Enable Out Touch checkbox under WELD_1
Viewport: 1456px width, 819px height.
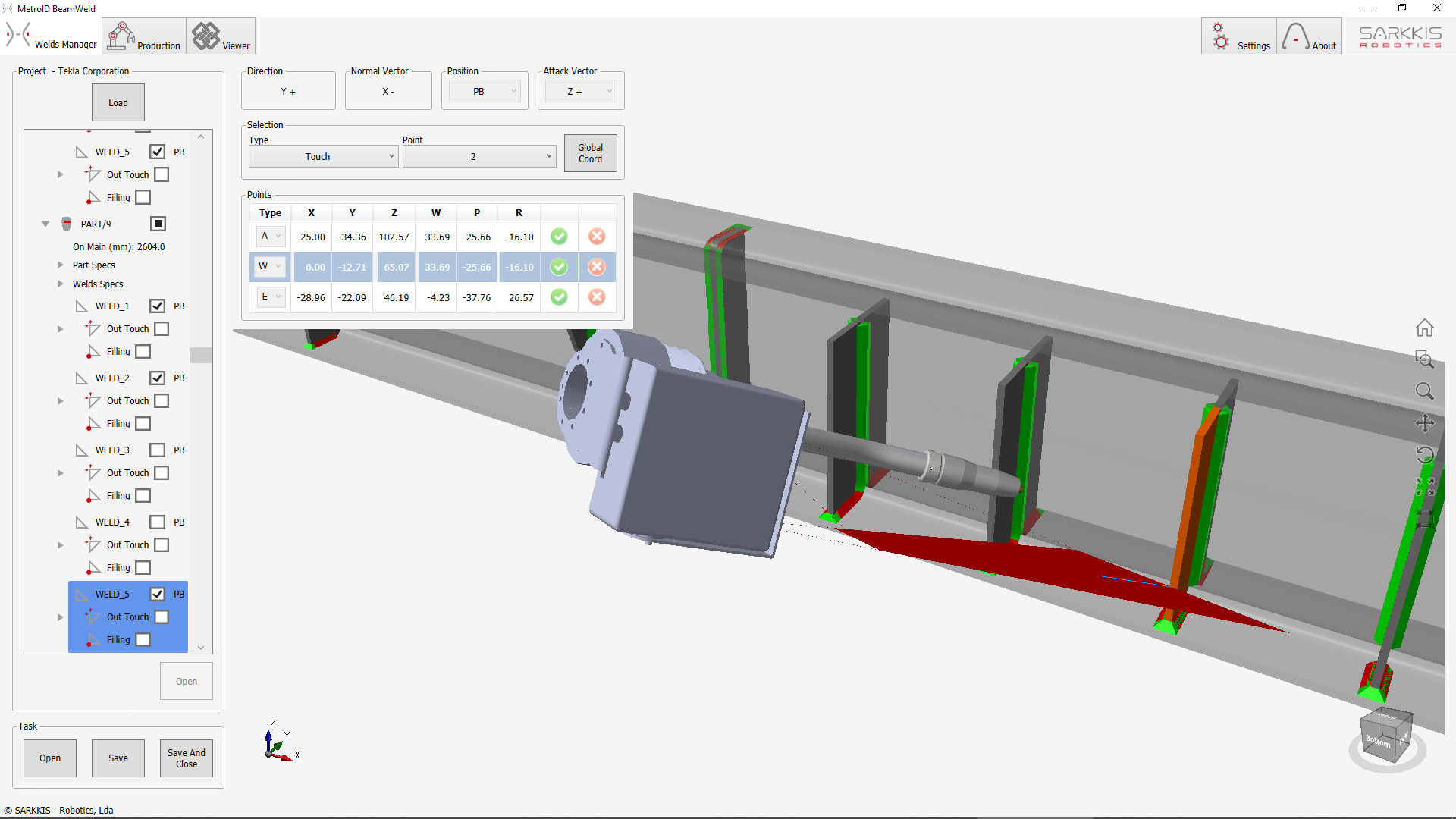point(162,328)
